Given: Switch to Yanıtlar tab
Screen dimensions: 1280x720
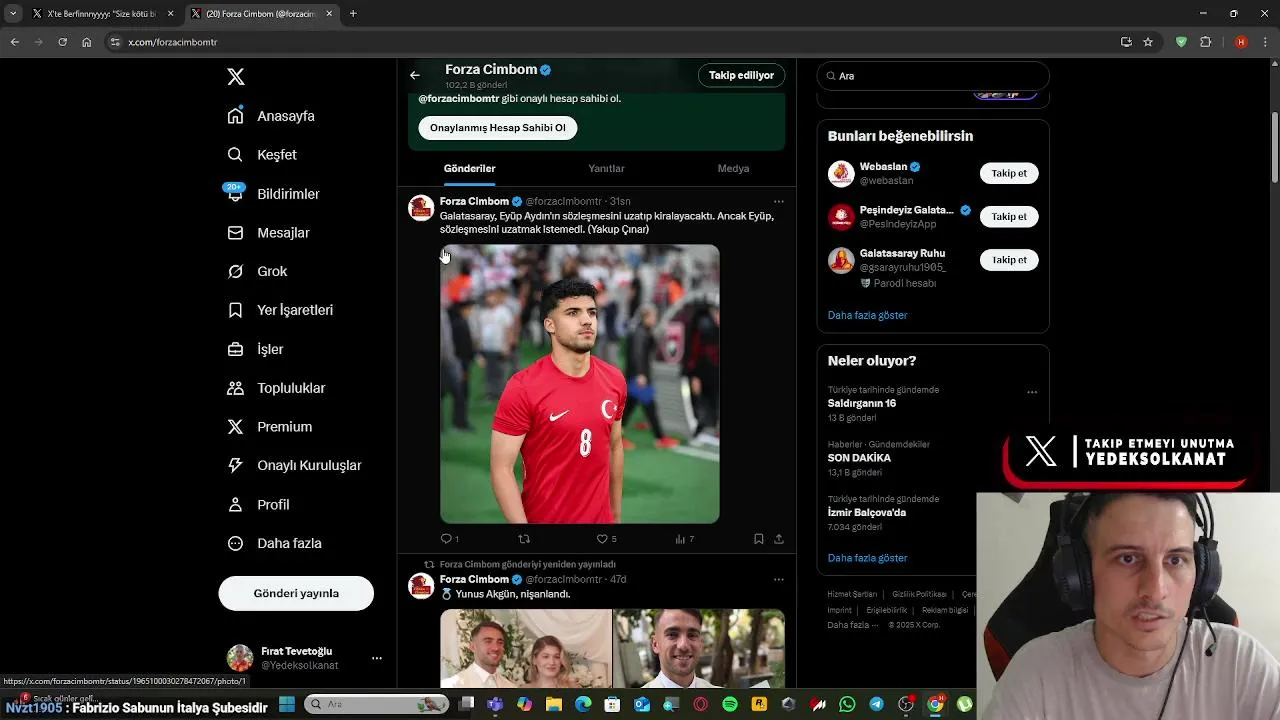Looking at the screenshot, I should click(x=606, y=169).
